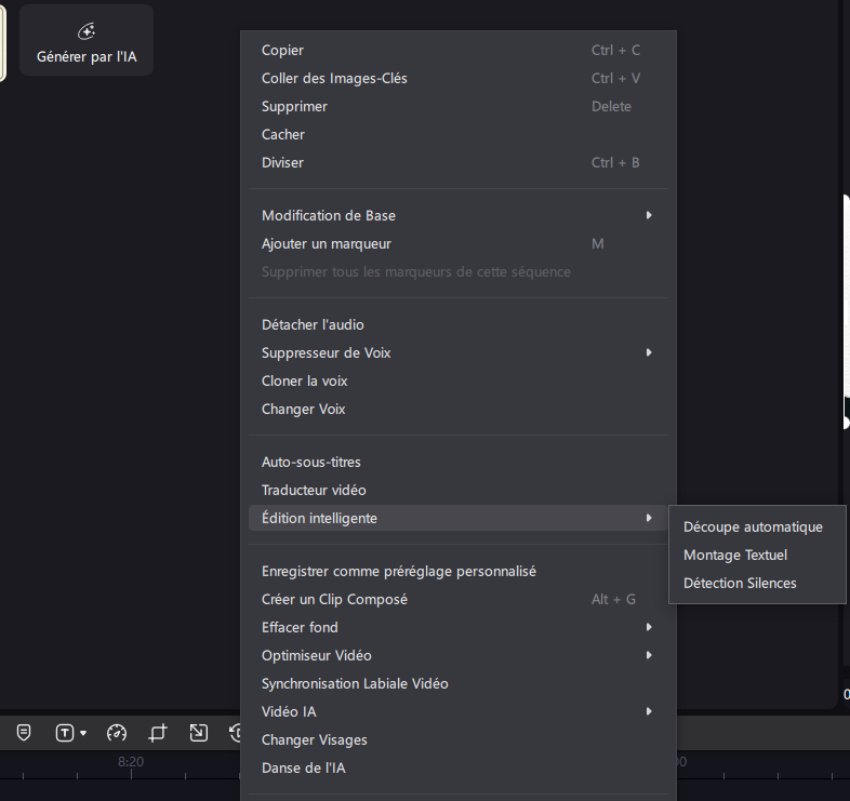Choose Copier from the context menu
Viewport: 850px width, 801px height.
[458, 50]
